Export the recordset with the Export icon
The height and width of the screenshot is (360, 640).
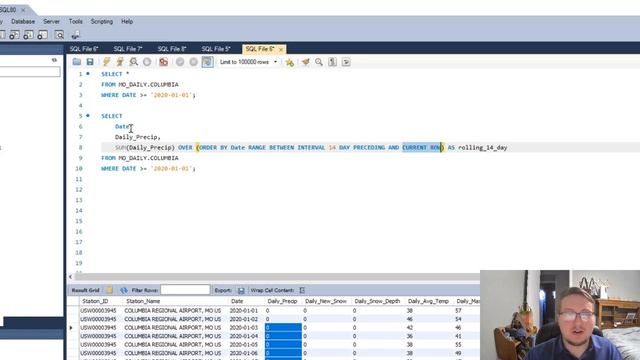pyautogui.click(x=241, y=290)
